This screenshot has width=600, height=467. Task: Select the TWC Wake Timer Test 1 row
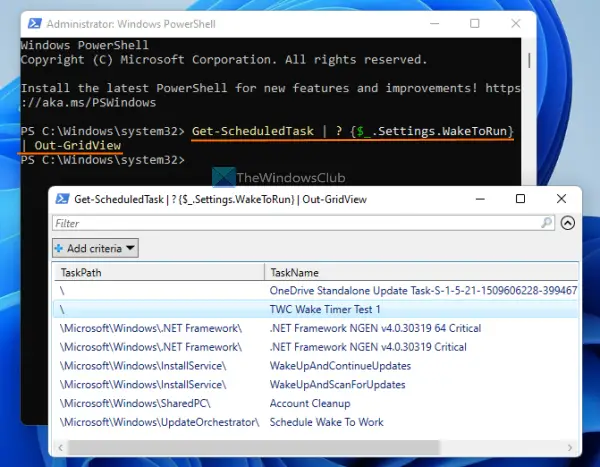click(x=315, y=309)
